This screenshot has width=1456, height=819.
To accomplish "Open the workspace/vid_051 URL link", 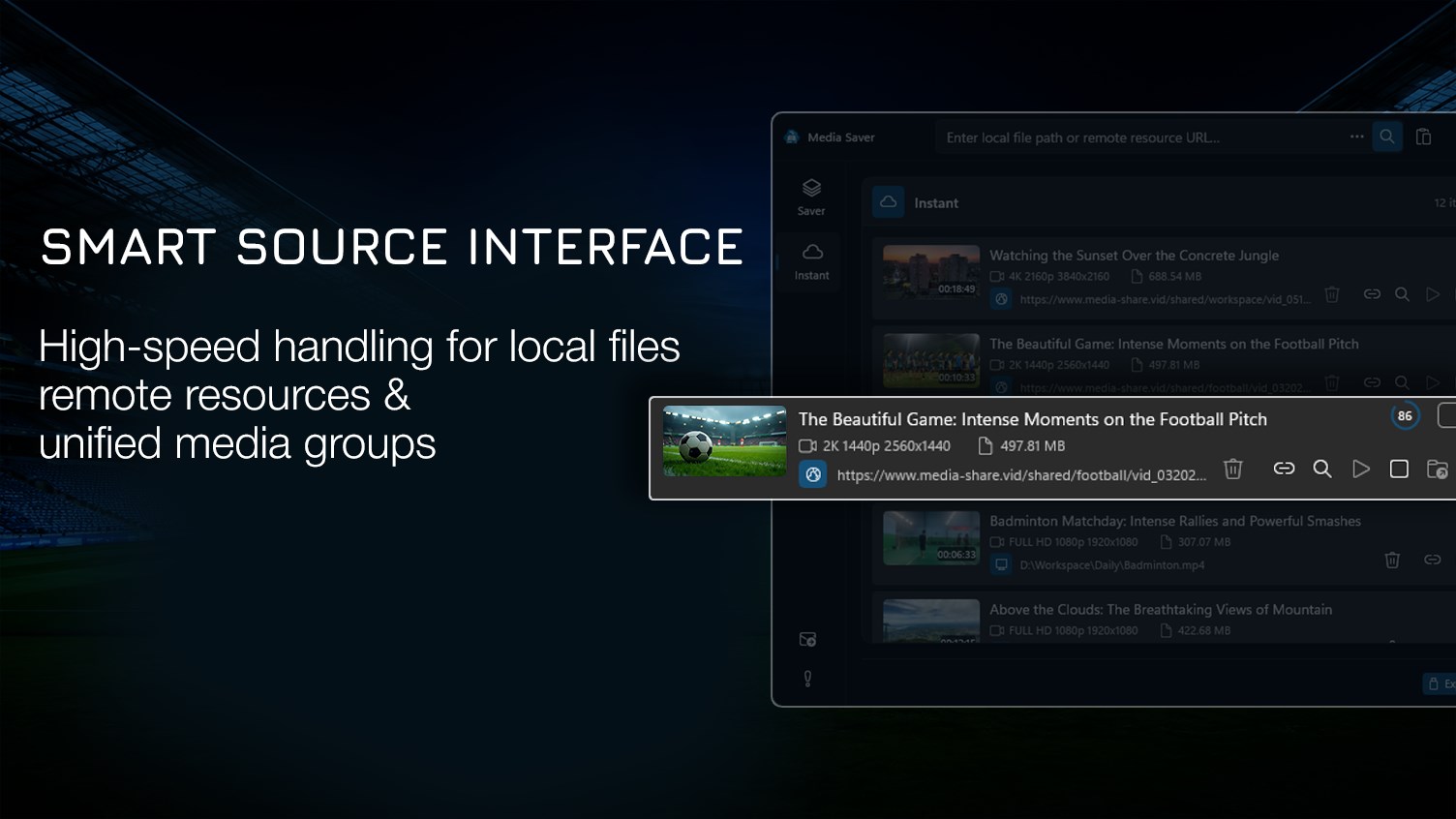I will click(1165, 300).
